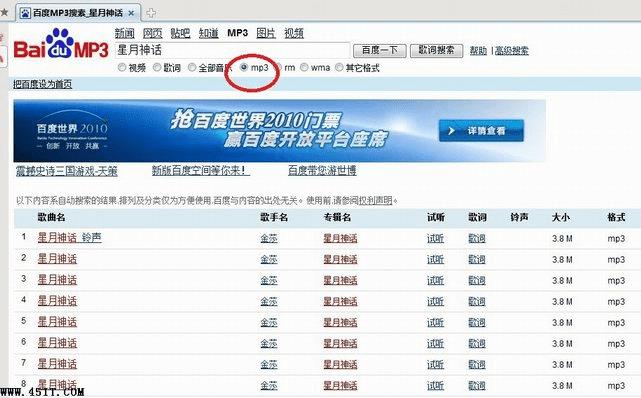Open the 新版百度空间等你来 link

click(x=201, y=170)
